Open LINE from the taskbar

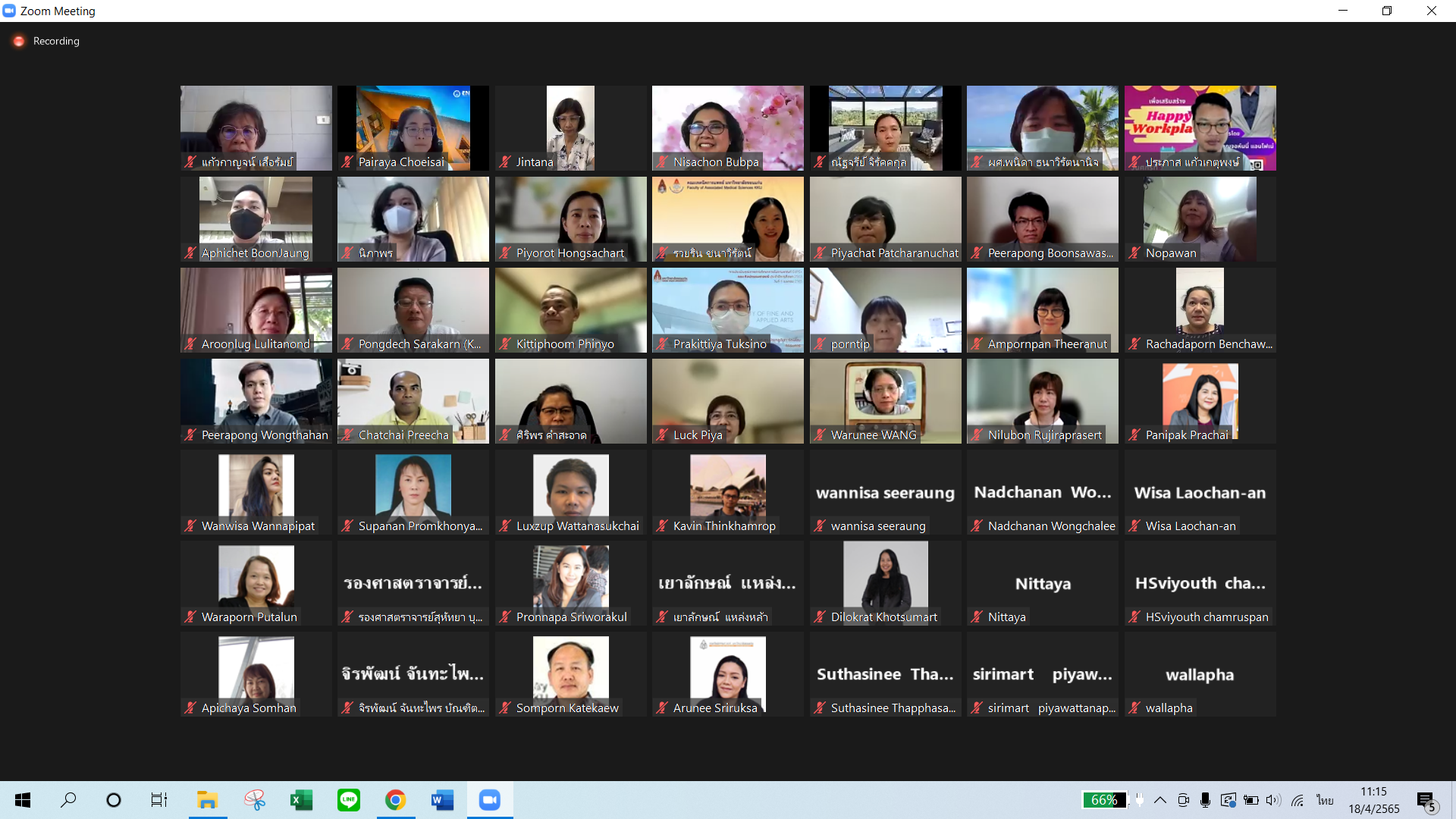point(349,800)
